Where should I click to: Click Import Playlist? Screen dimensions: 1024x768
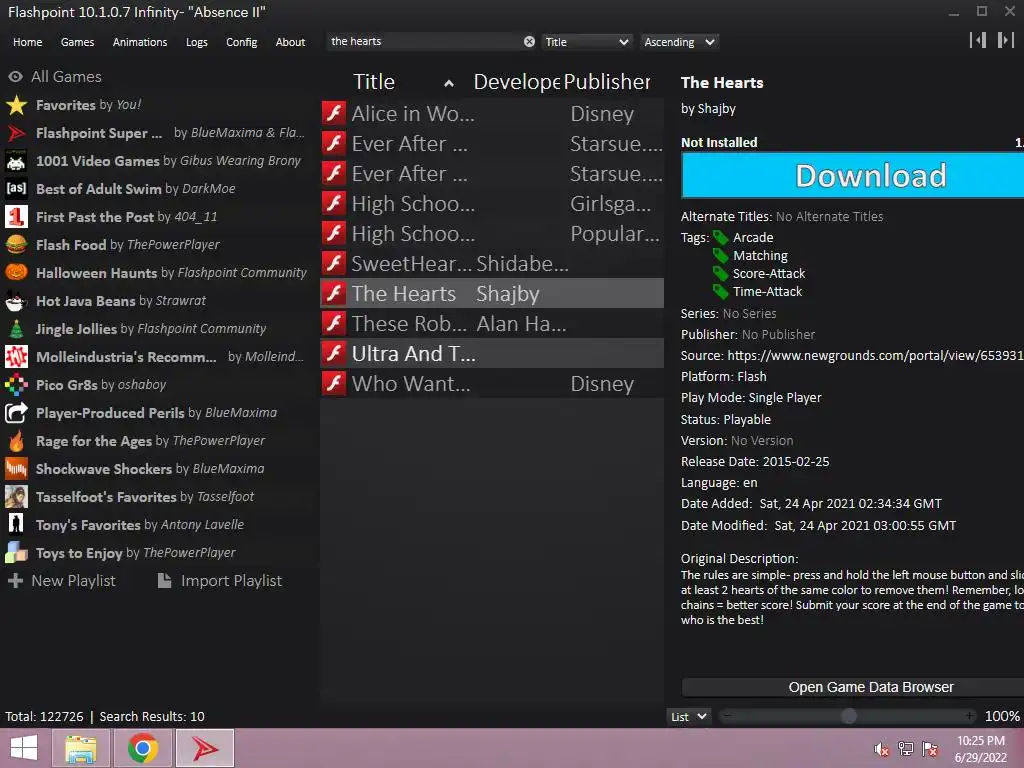(x=220, y=581)
